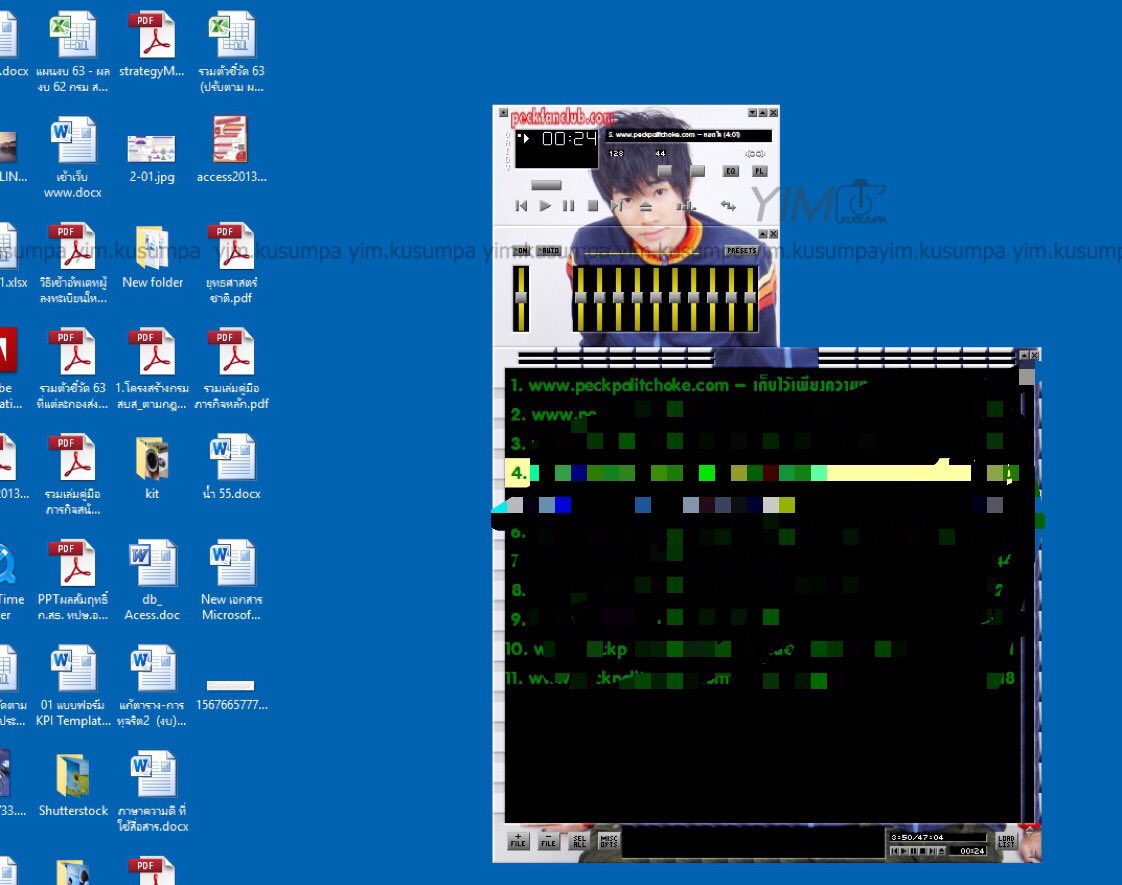
Task: Open the + FILE add menu in playlist
Action: (518, 841)
